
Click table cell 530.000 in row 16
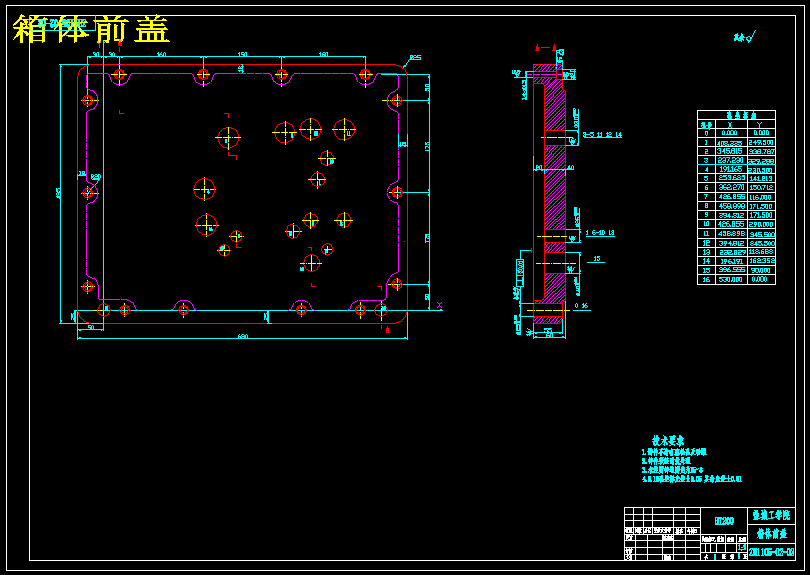coord(730,279)
